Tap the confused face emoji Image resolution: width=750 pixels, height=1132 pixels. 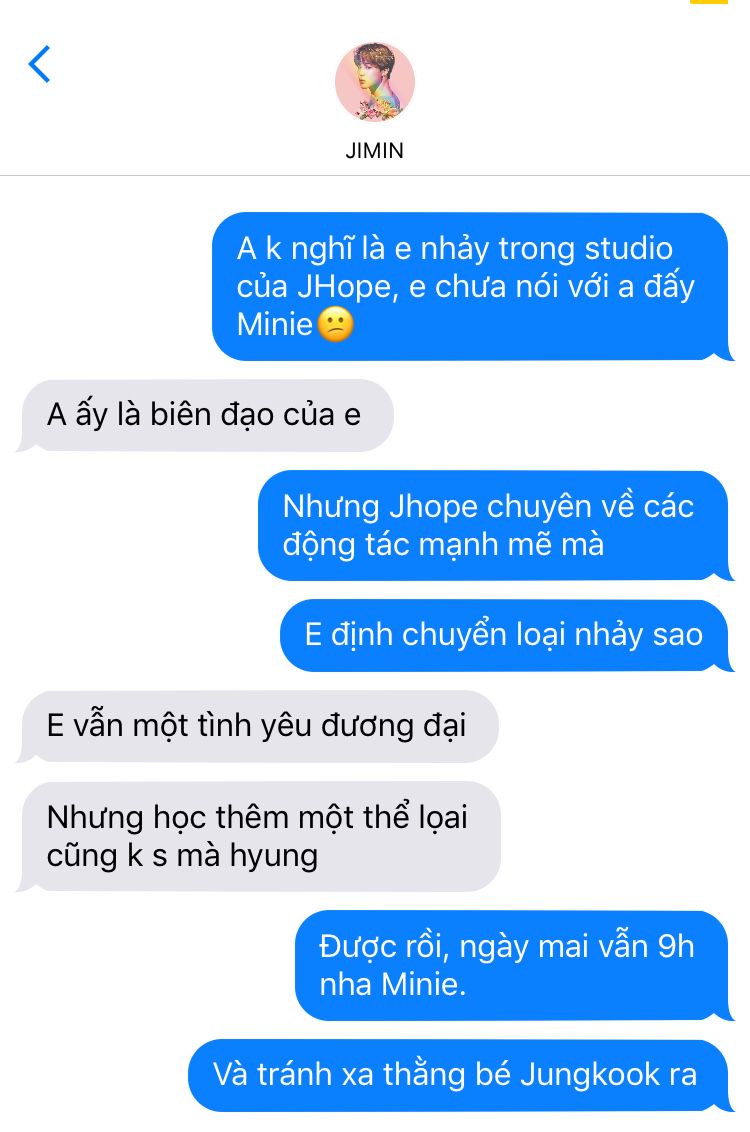(336, 325)
